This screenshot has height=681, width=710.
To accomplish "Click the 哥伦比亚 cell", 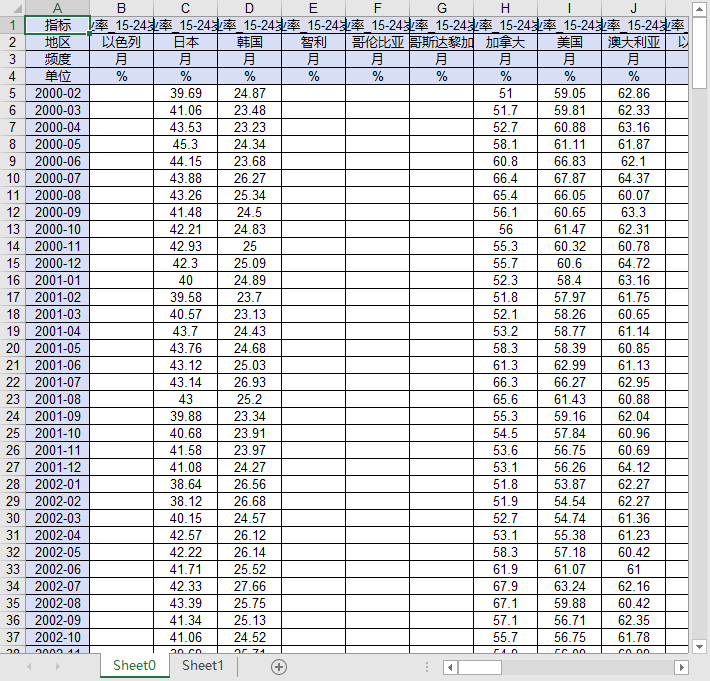I will point(378,42).
